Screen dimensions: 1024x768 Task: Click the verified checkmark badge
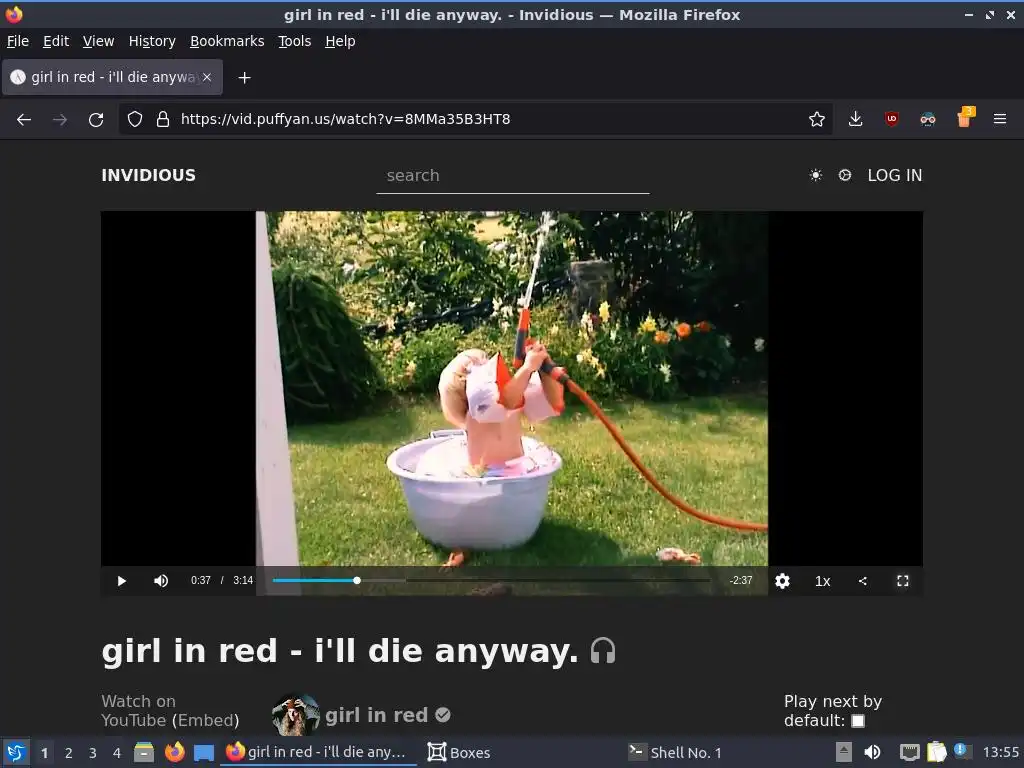pos(443,715)
